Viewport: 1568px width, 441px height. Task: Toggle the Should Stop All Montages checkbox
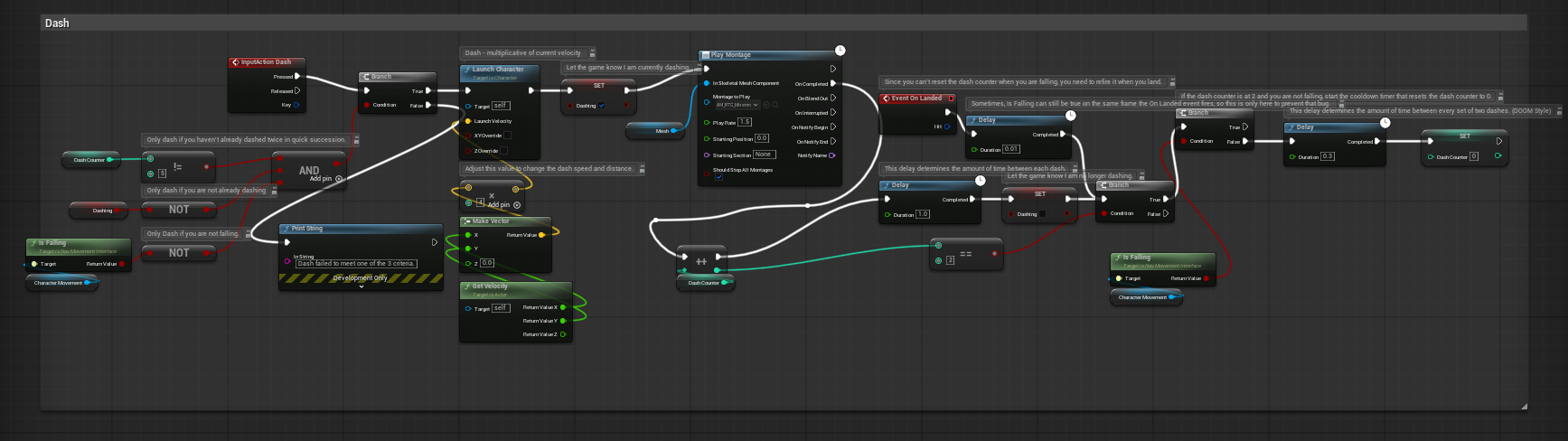click(718, 178)
